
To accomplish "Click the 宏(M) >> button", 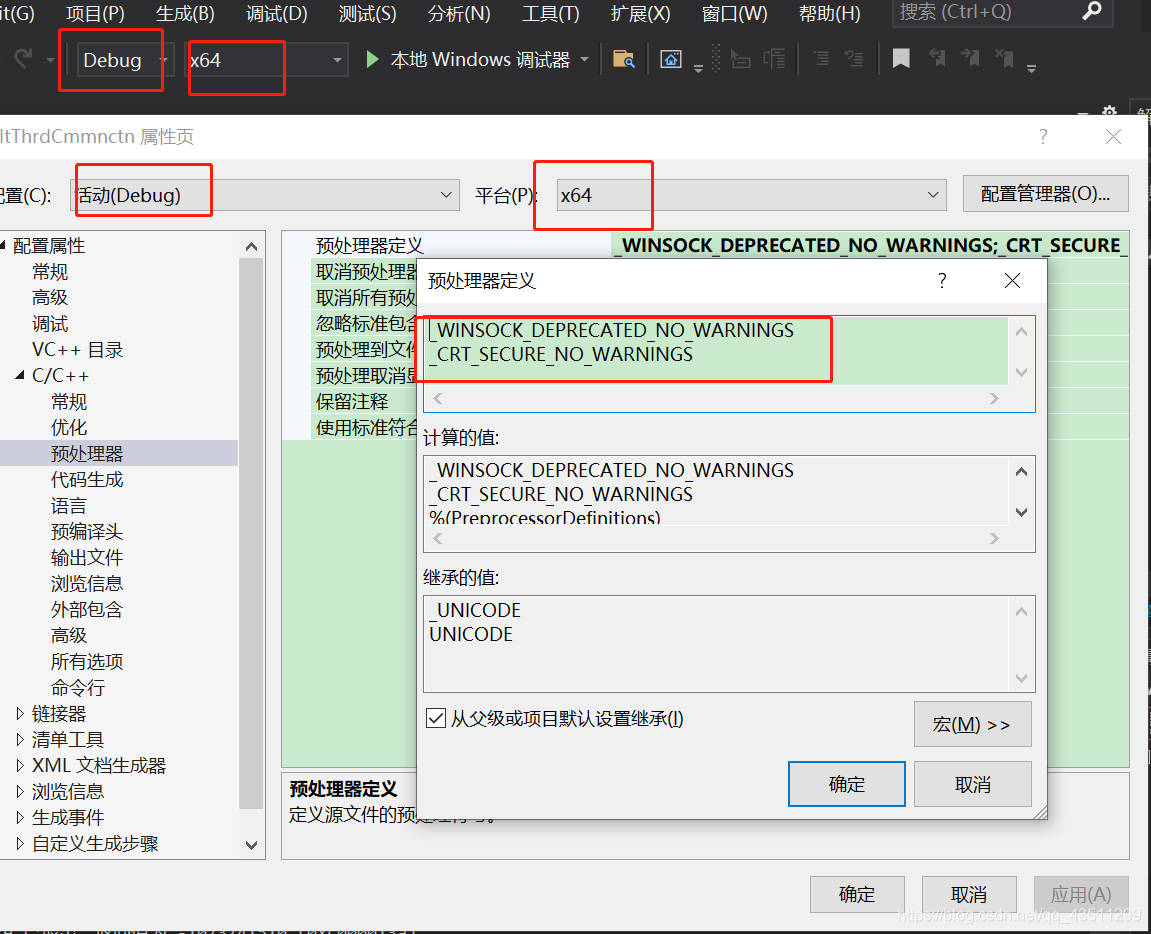I will point(971,724).
